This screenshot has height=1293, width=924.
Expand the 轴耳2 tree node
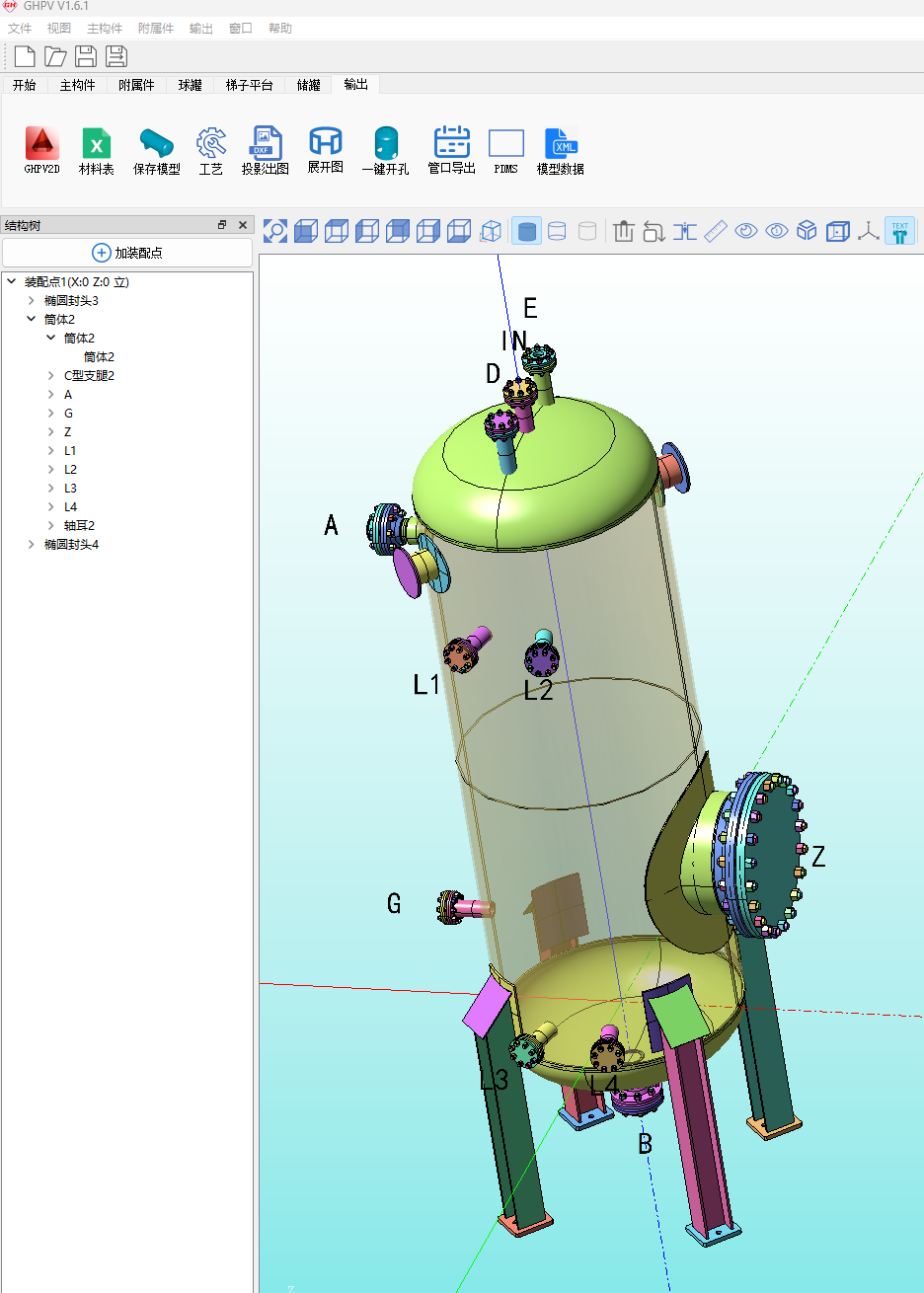point(51,525)
